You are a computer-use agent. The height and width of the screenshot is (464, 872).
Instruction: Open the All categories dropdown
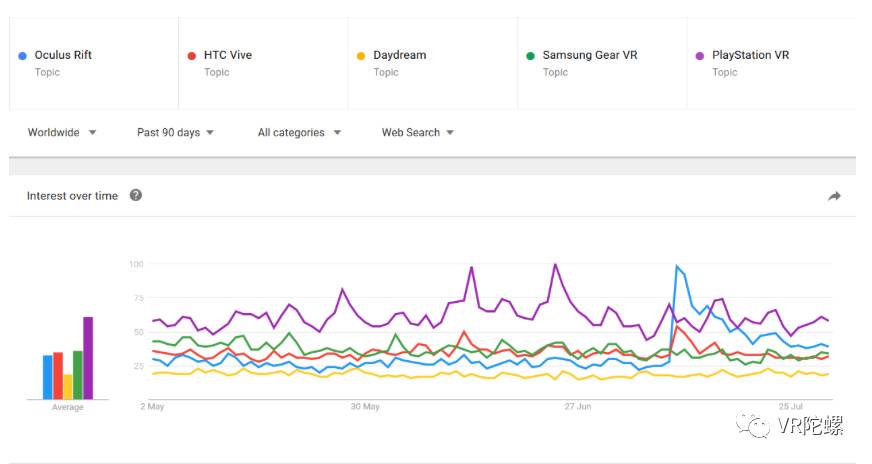[x=299, y=132]
